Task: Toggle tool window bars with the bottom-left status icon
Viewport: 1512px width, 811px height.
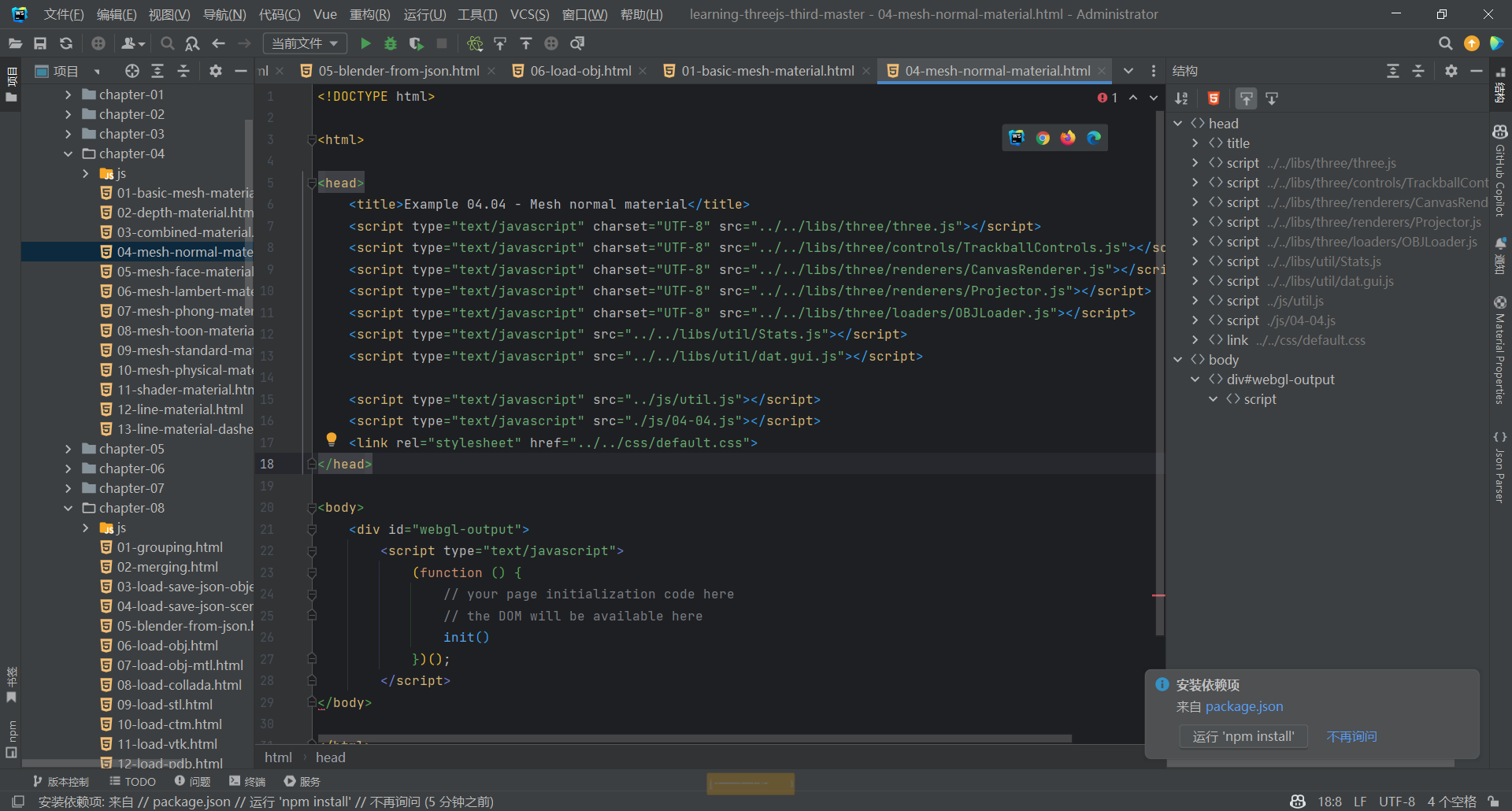Action: coord(18,802)
